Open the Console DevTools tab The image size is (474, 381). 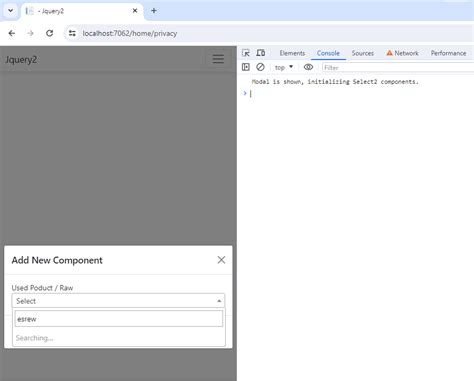(x=328, y=53)
